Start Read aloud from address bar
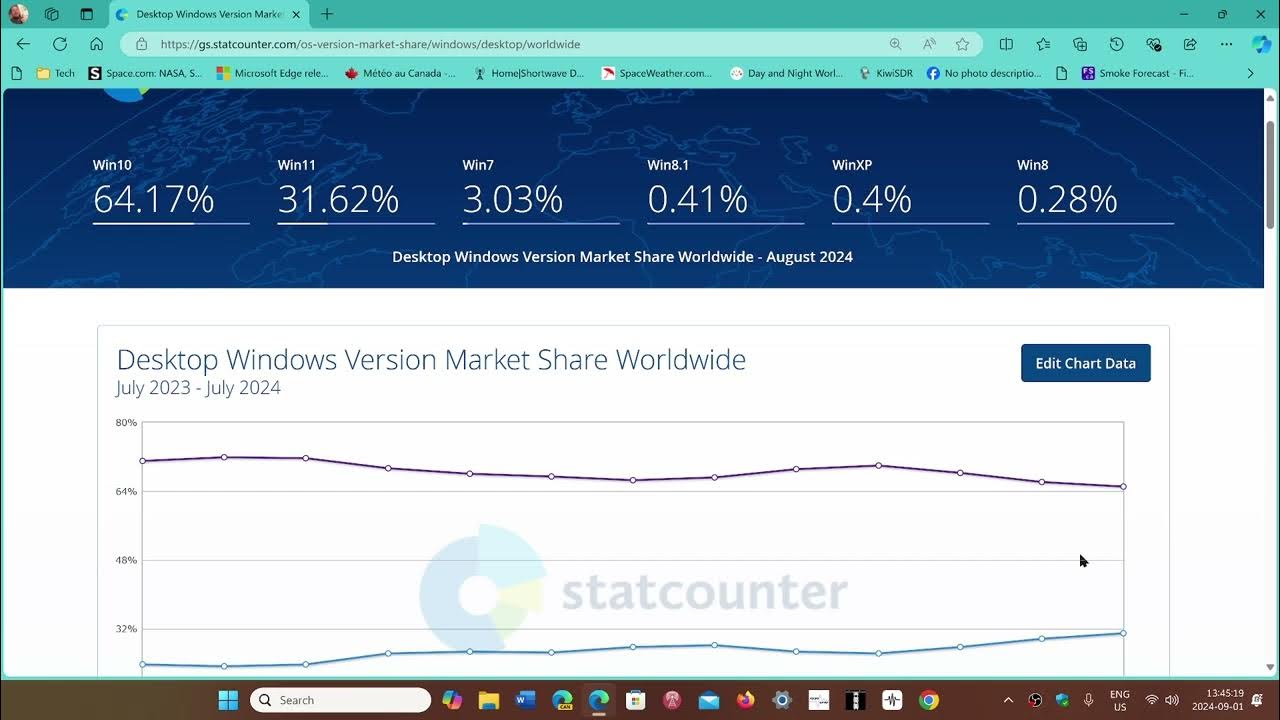1280x720 pixels. pos(929,44)
